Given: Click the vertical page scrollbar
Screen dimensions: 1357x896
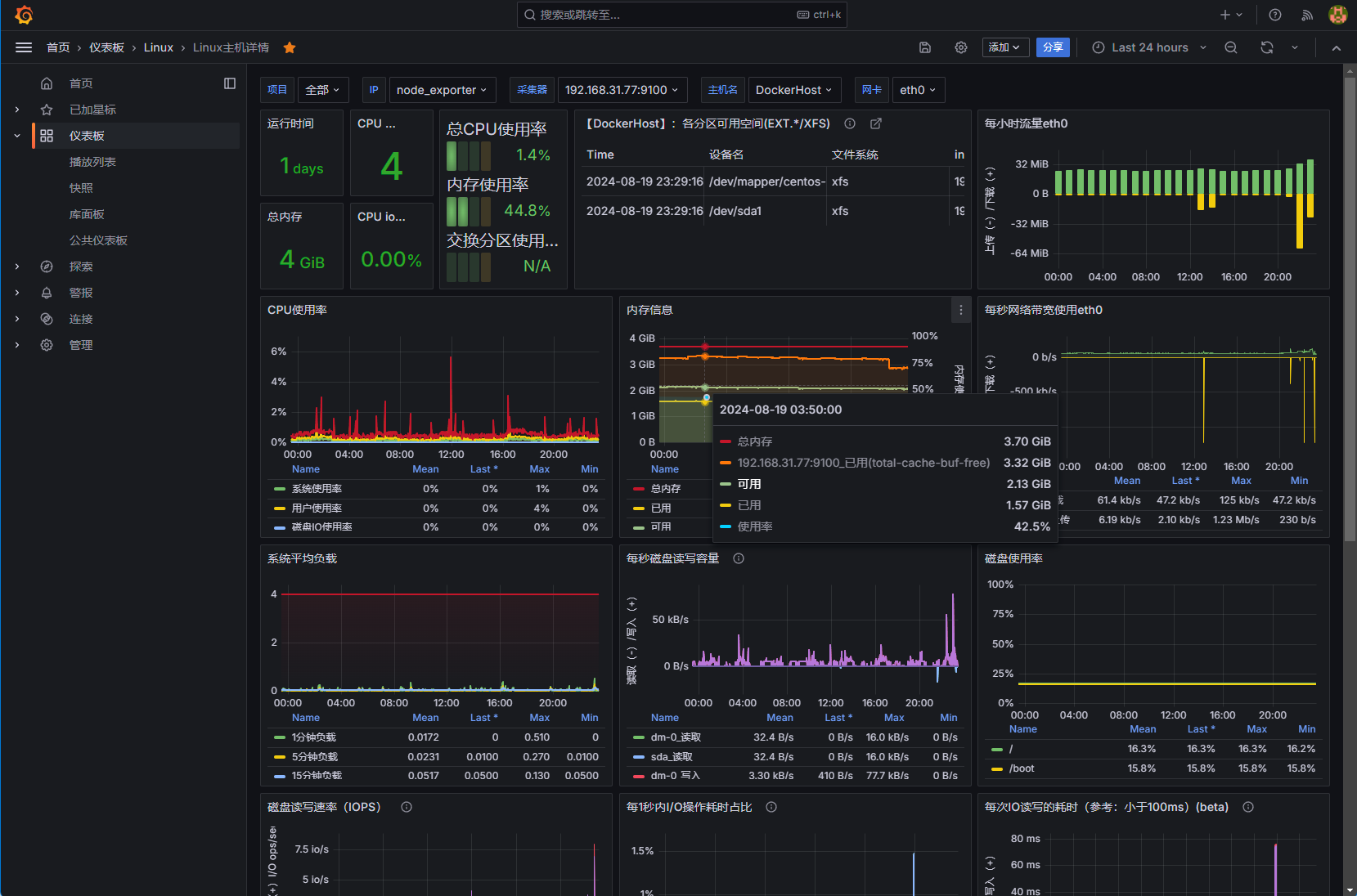Looking at the screenshot, I should click(1350, 311).
